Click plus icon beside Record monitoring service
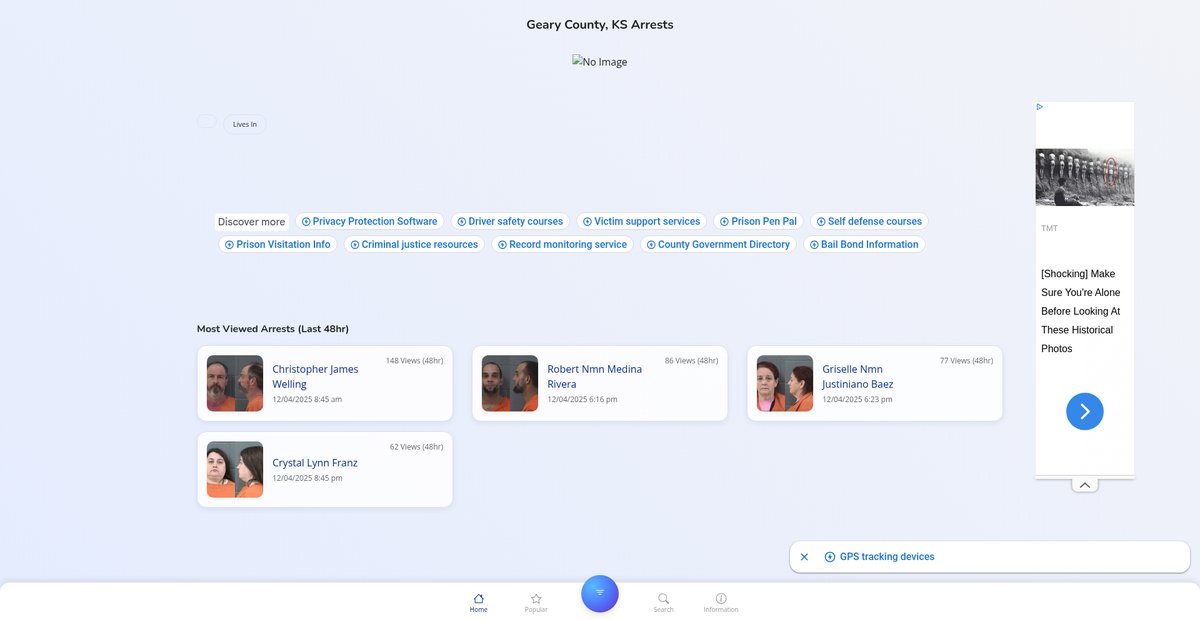Image resolution: width=1200 pixels, height=620 pixels. pyautogui.click(x=502, y=245)
